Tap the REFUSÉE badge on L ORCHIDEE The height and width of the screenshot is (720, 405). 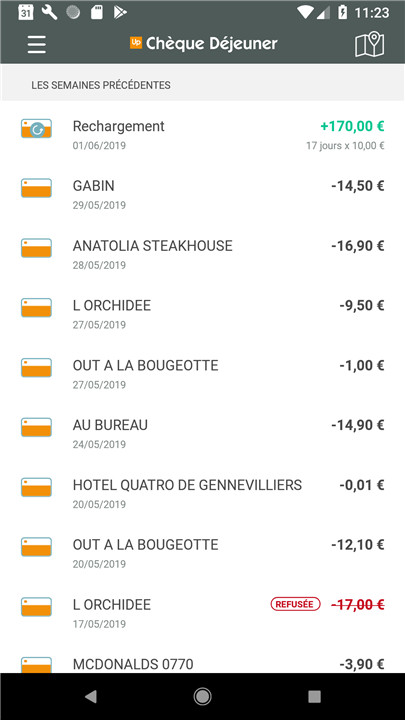pyautogui.click(x=295, y=604)
